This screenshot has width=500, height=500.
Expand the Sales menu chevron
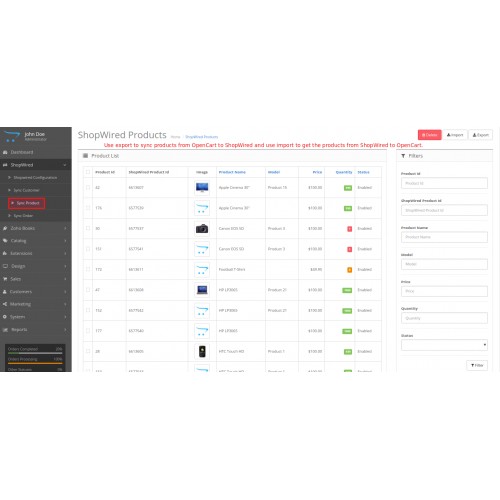(65, 279)
